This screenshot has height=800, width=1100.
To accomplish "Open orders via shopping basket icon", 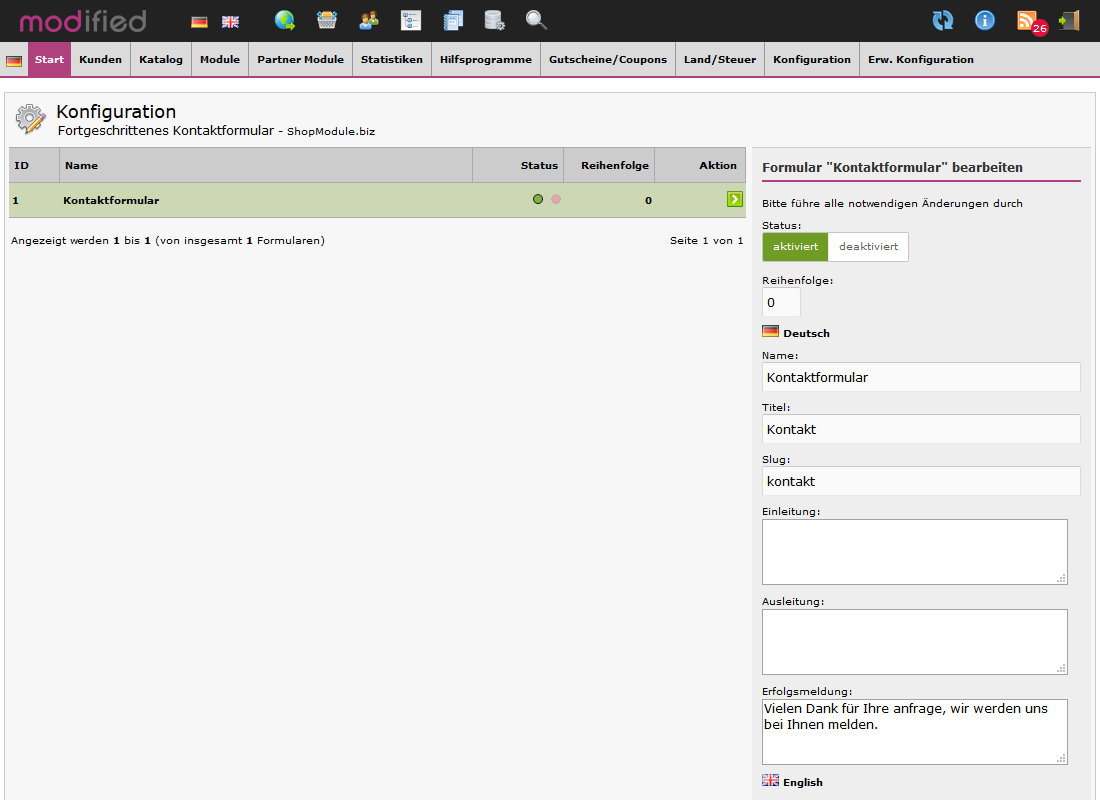I will [x=327, y=20].
